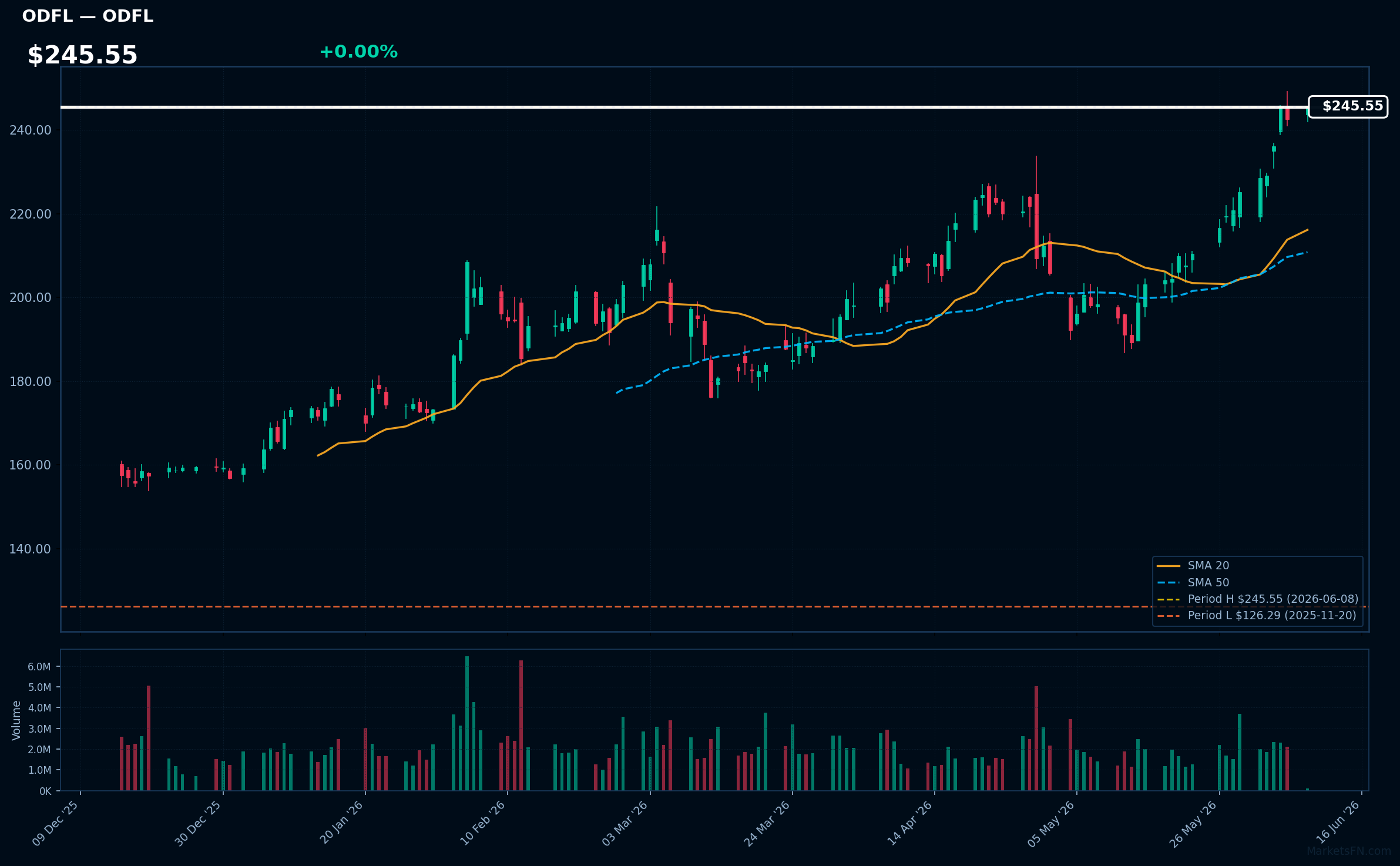Click the 0K volume axis label
The image size is (1400, 866).
click(45, 791)
